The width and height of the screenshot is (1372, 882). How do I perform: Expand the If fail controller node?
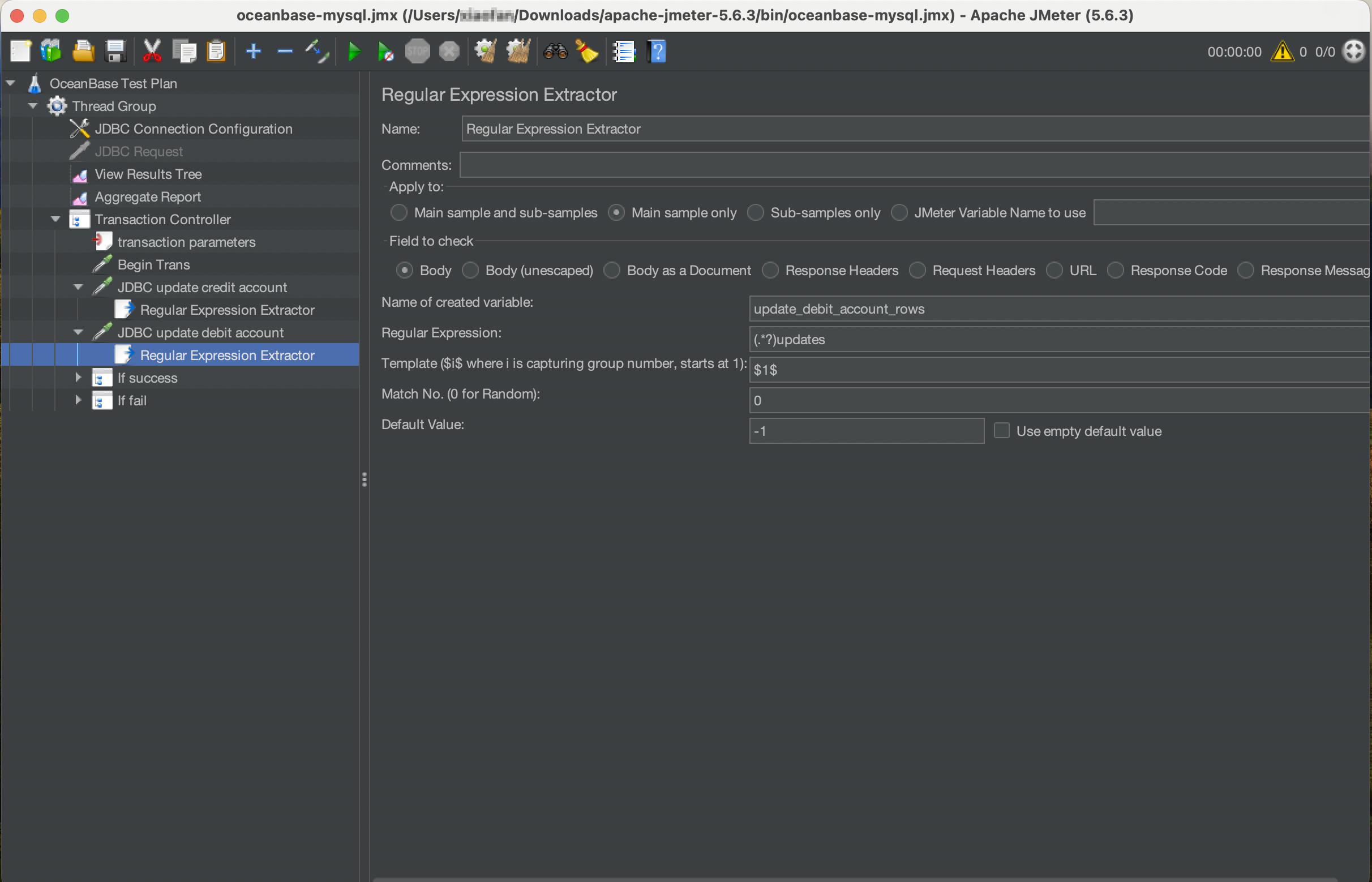click(79, 400)
